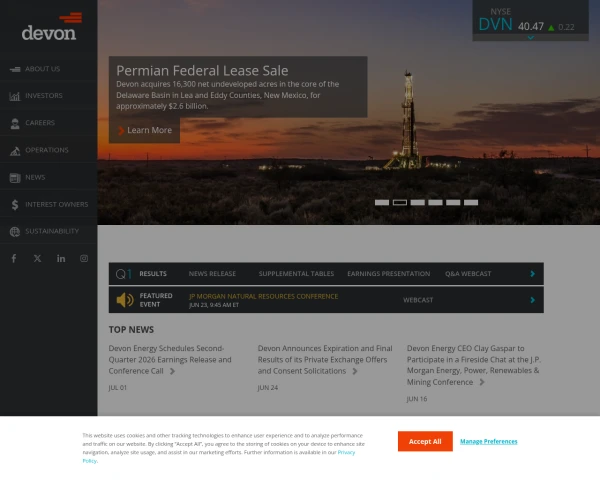
Task: Open the Supplemental Tables link
Action: click(296, 274)
